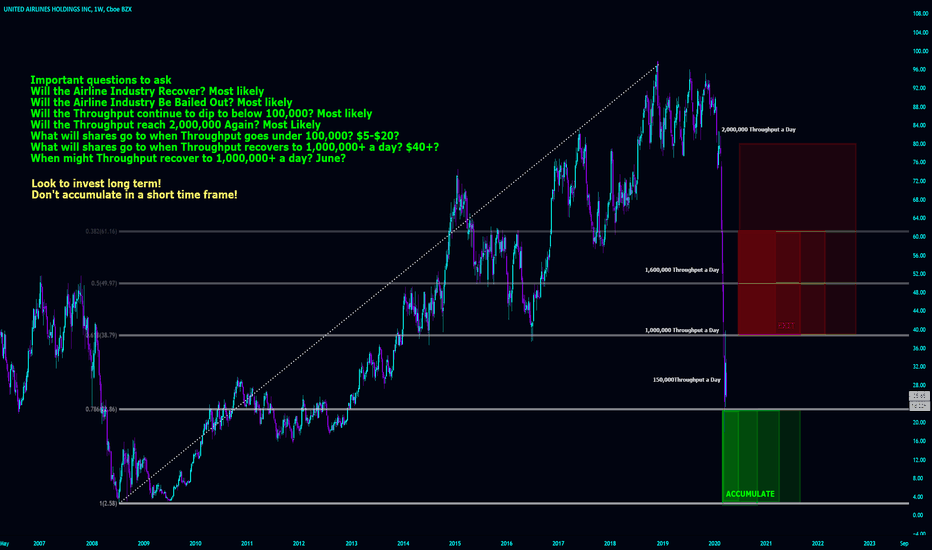Select the '1,600,000 Throughput a Day' chart label

pos(682,269)
